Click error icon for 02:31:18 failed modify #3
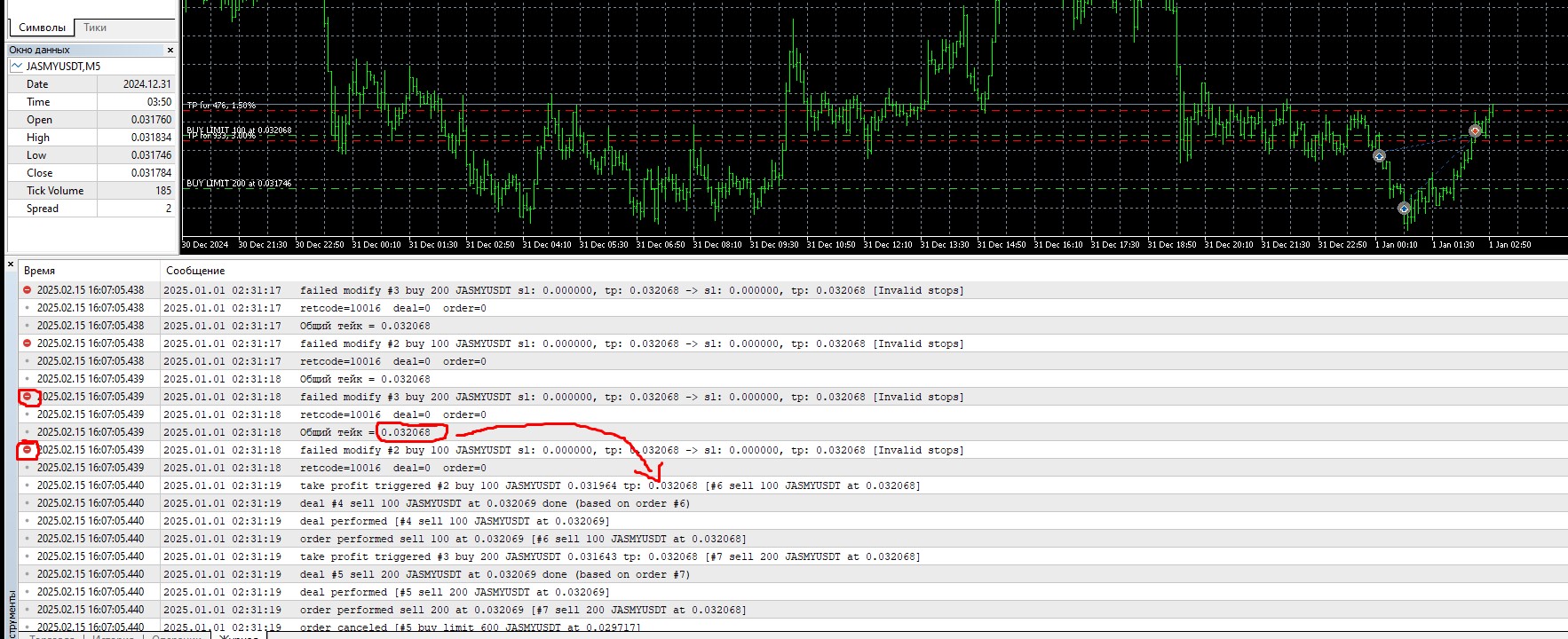 27,397
